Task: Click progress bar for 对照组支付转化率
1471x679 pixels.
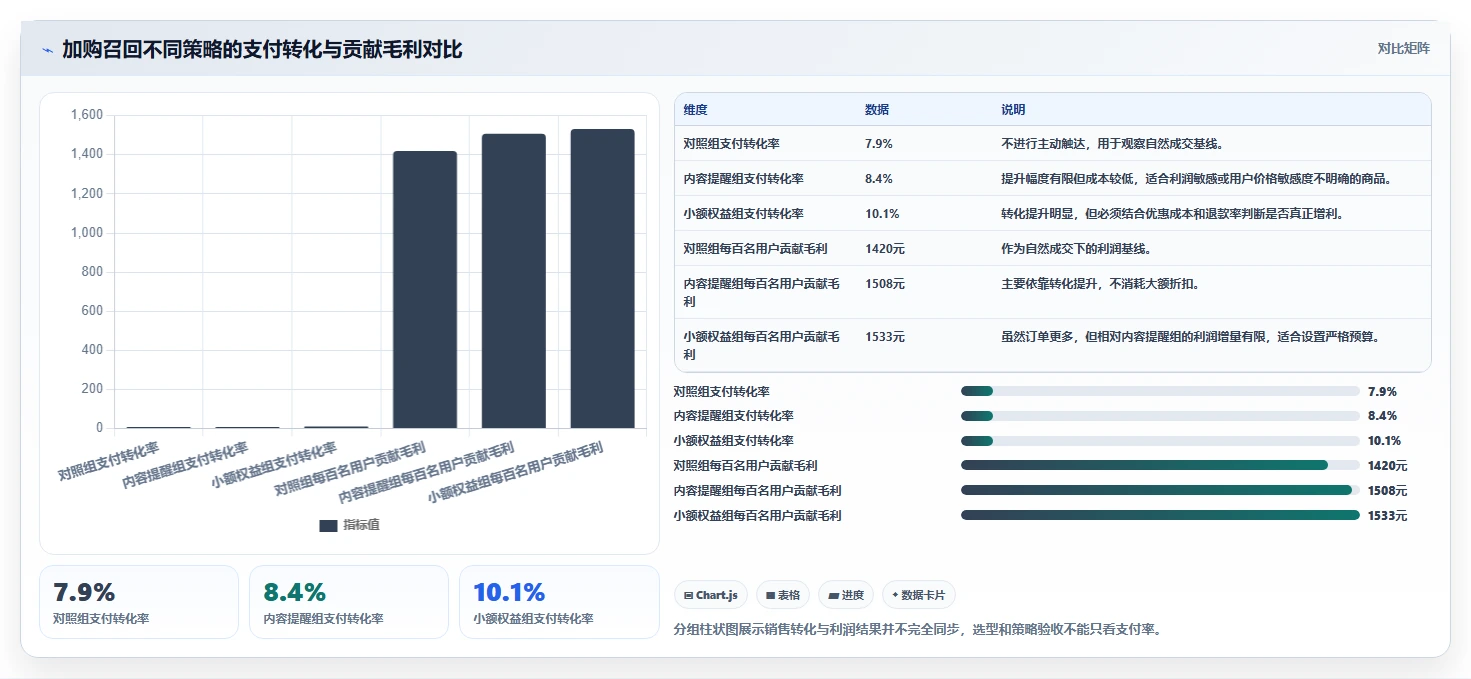Action: pyautogui.click(x=1160, y=391)
